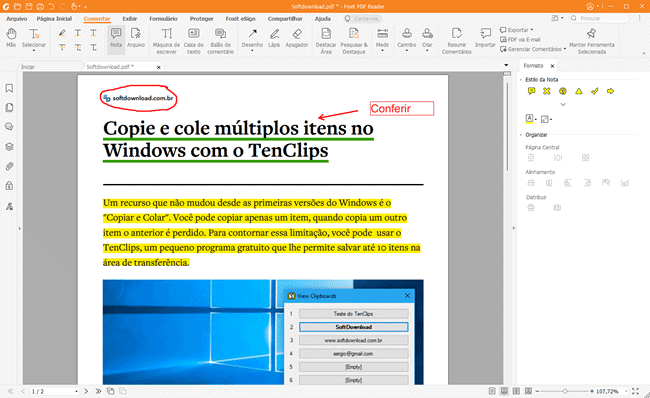Expand more note styles chevron

(x=563, y=104)
